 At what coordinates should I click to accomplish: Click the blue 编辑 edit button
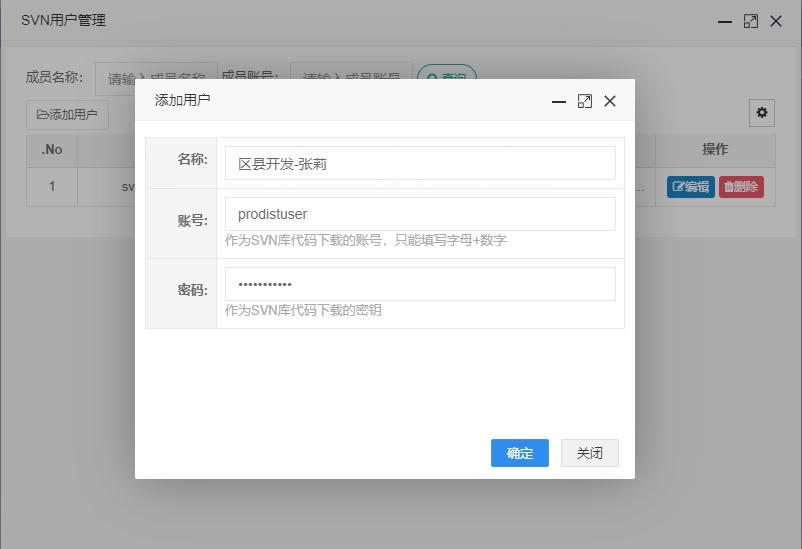(x=690, y=187)
